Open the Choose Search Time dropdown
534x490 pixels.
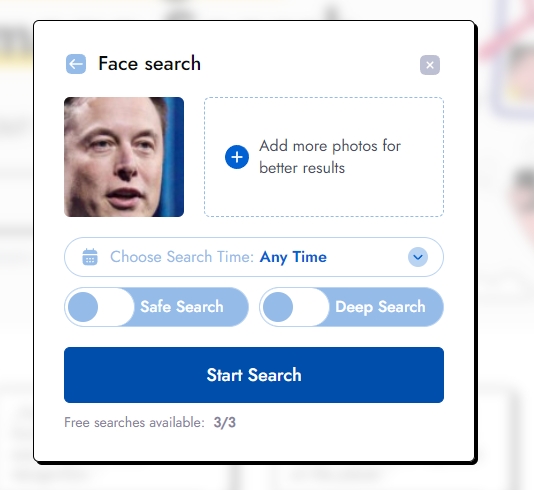(x=254, y=257)
